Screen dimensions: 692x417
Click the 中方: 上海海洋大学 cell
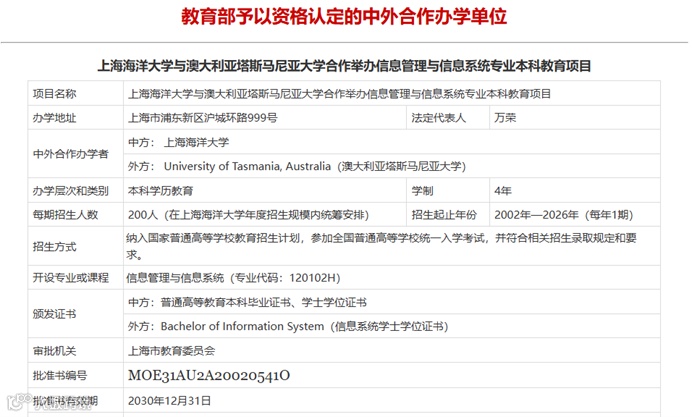coord(392,142)
